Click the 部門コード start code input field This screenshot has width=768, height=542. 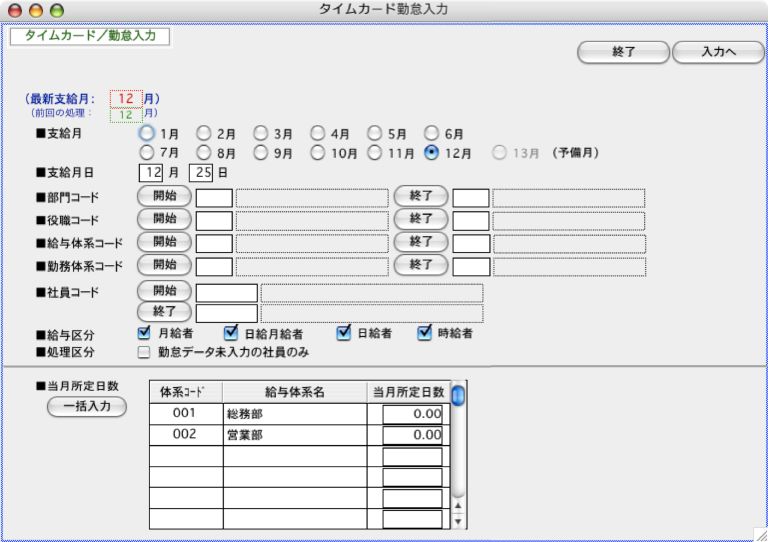(214, 197)
